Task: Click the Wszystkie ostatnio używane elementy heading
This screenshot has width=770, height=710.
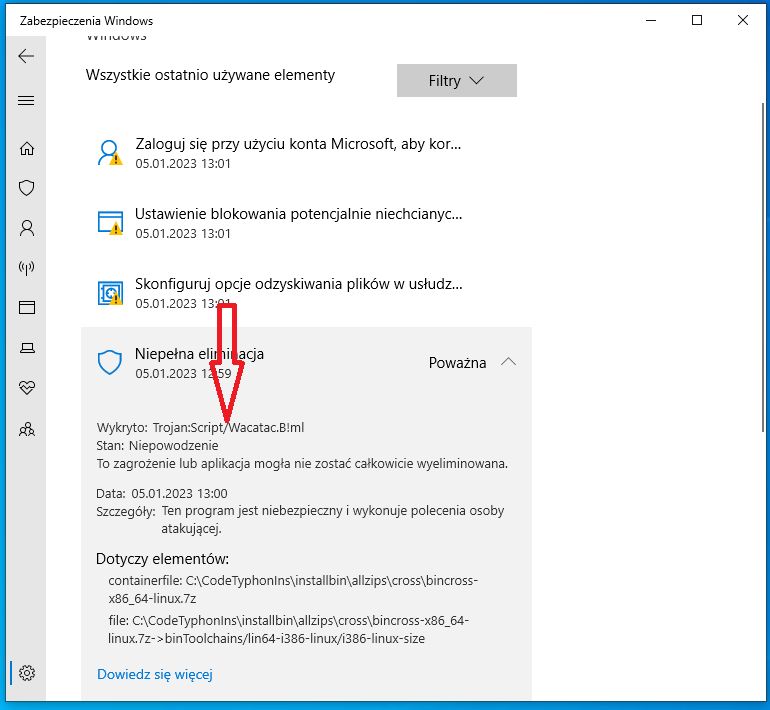Action: pos(210,75)
